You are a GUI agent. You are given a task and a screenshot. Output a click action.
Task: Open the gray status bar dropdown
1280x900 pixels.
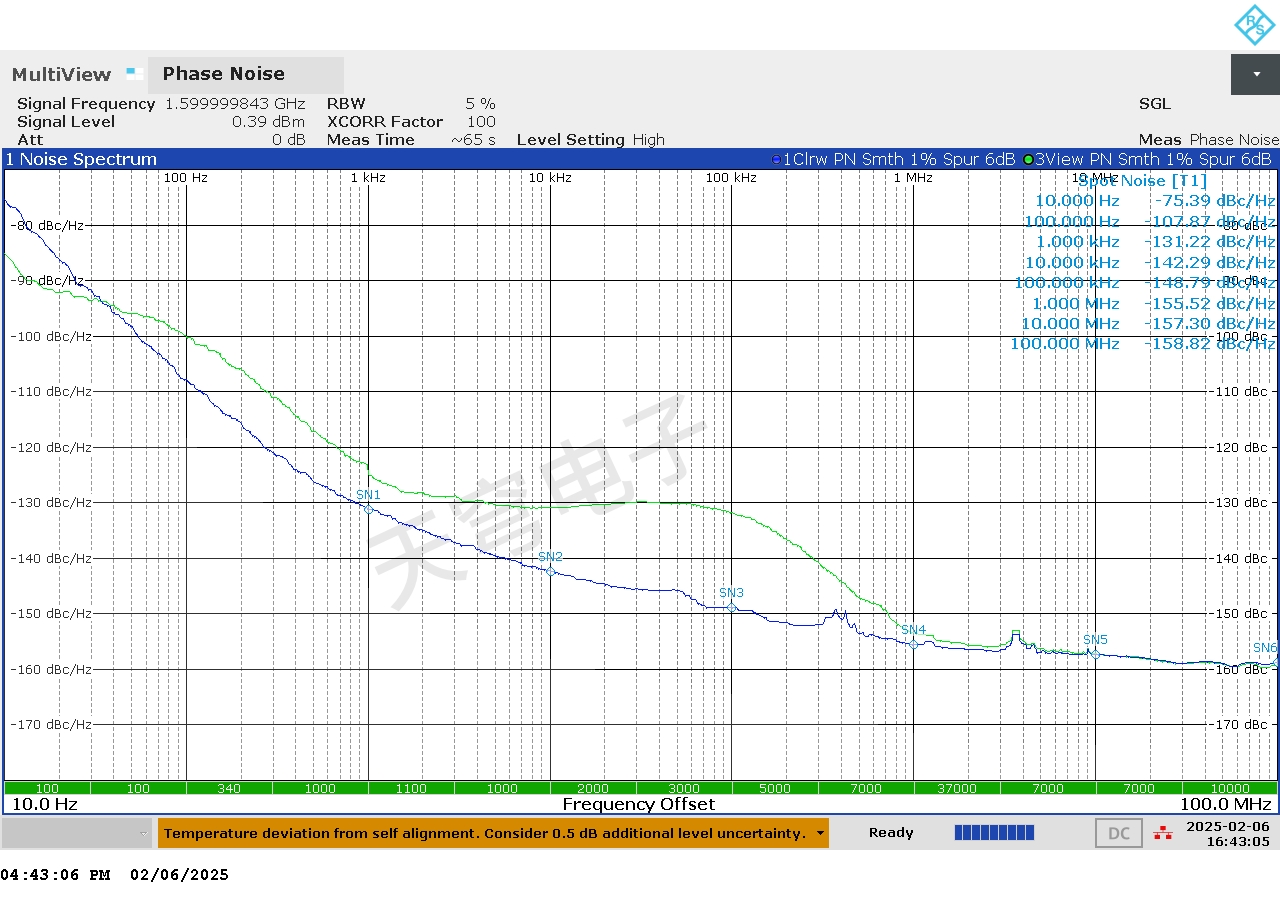[x=77, y=833]
